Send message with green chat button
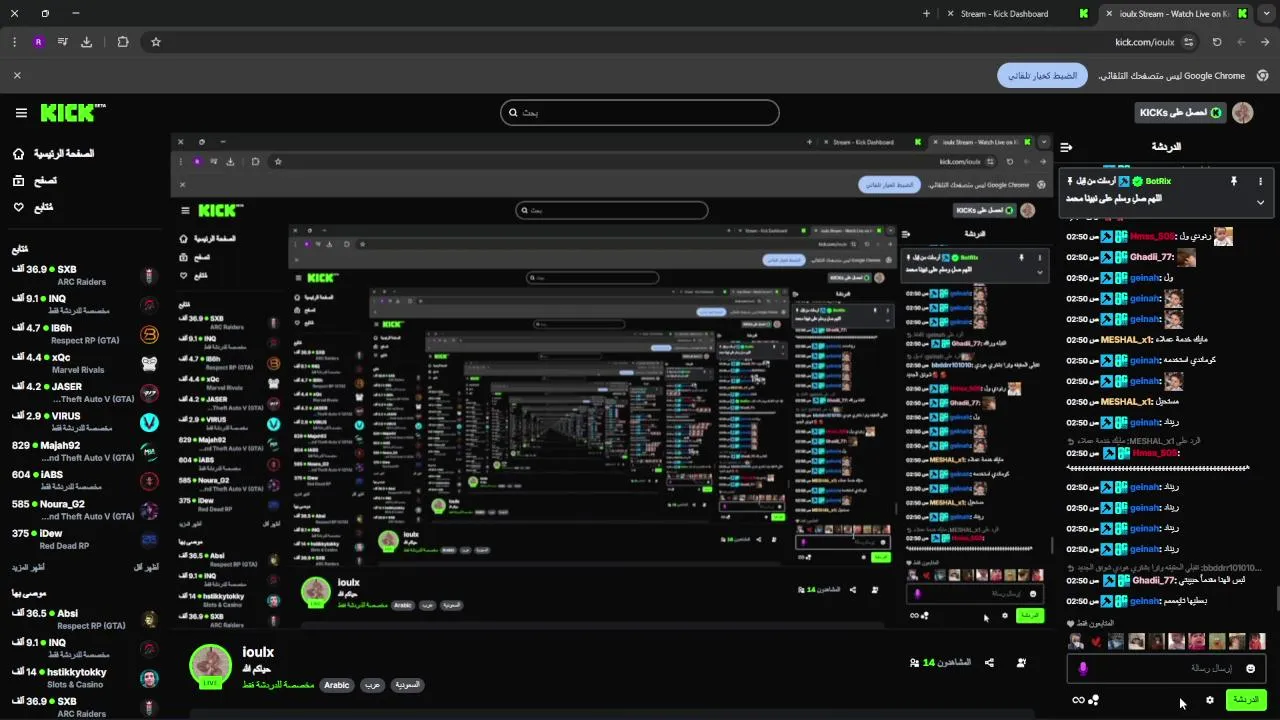This screenshot has width=1280, height=720. tap(1246, 699)
